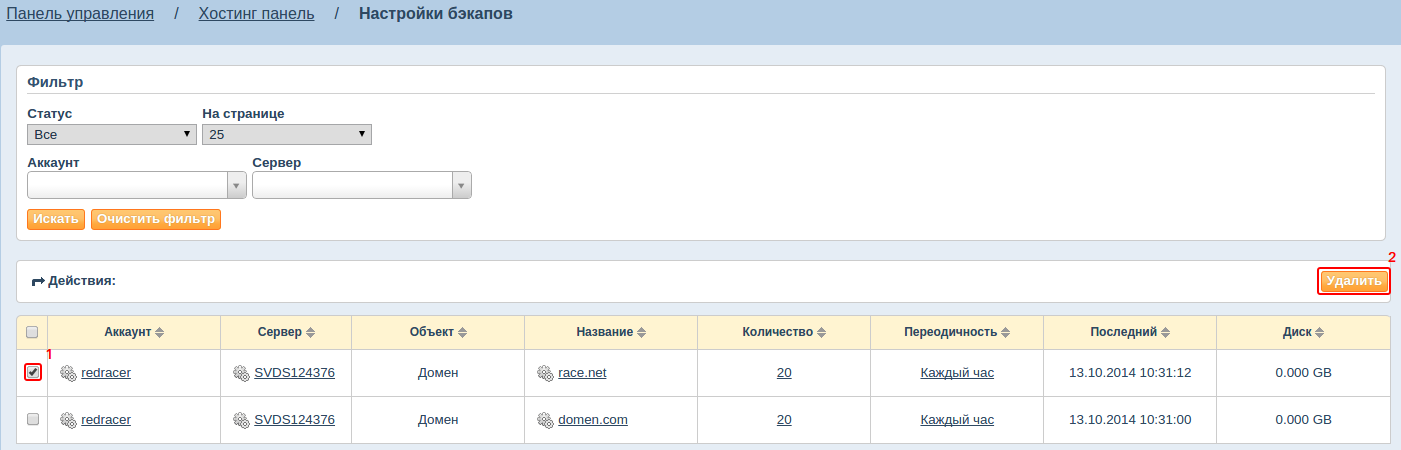This screenshot has width=1401, height=450.
Task: Go to Хостинг панель breadcrumb
Action: pos(257,14)
